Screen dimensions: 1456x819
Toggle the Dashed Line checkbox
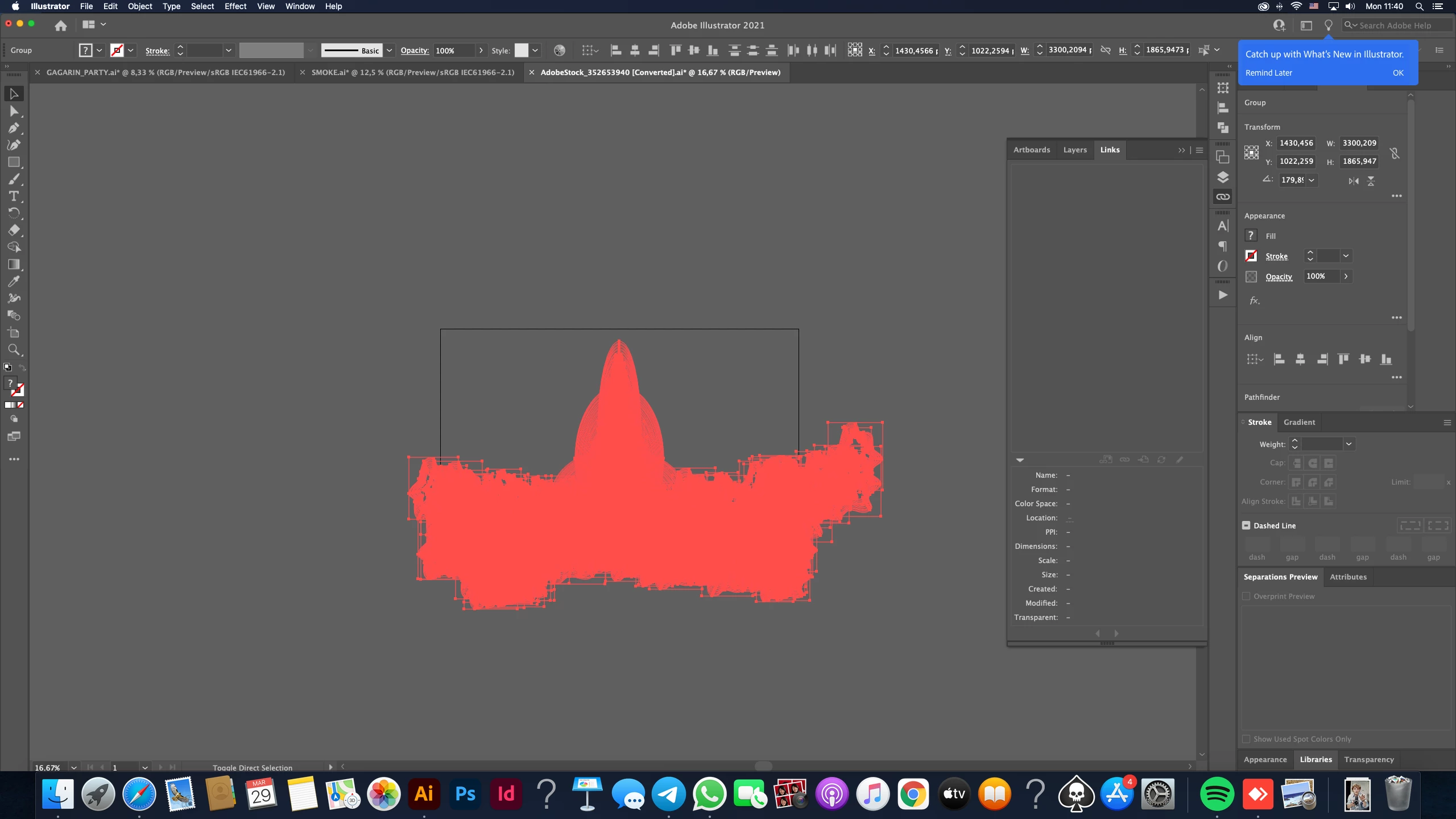1246,526
